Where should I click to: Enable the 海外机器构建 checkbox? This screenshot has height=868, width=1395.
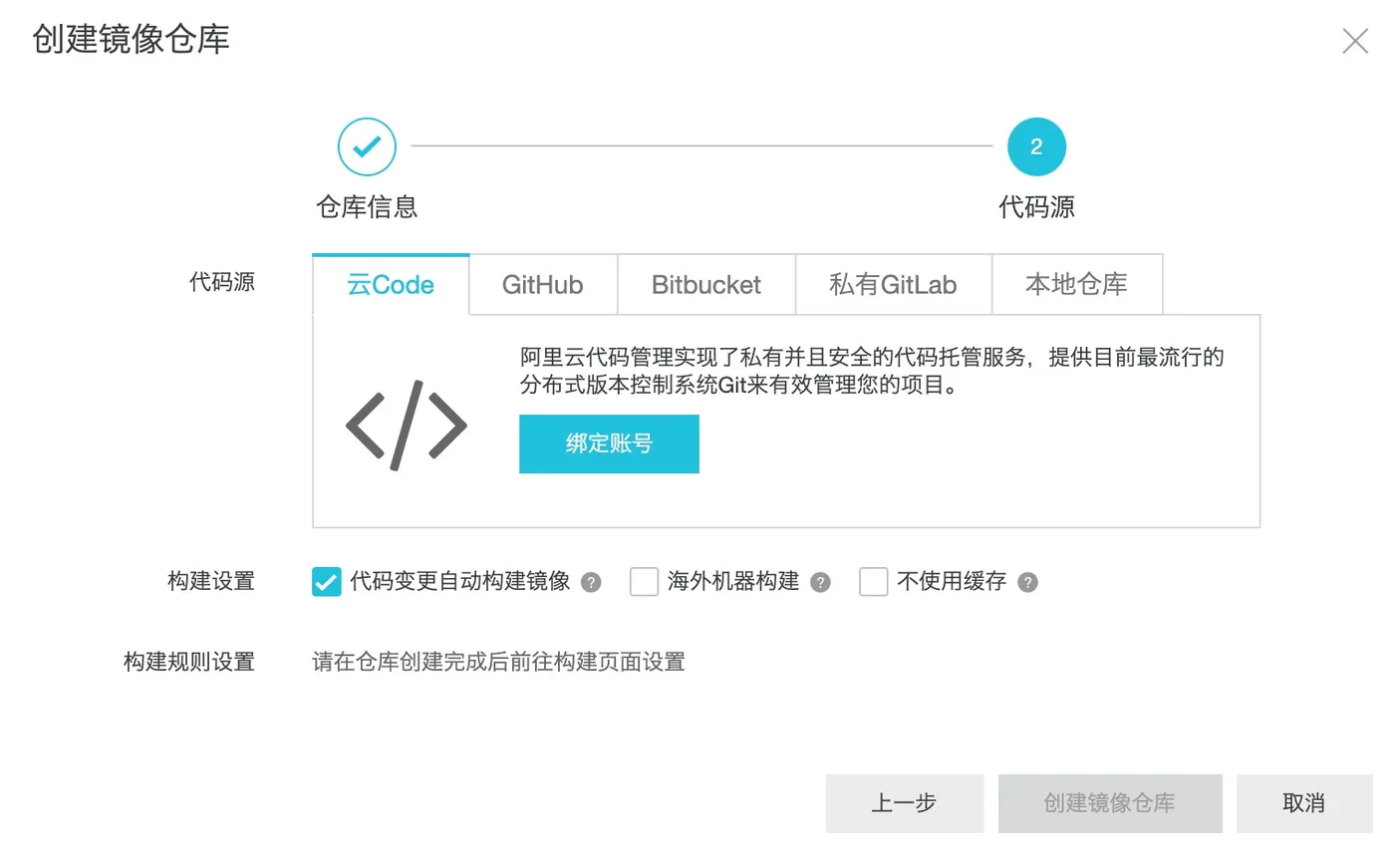(x=644, y=581)
